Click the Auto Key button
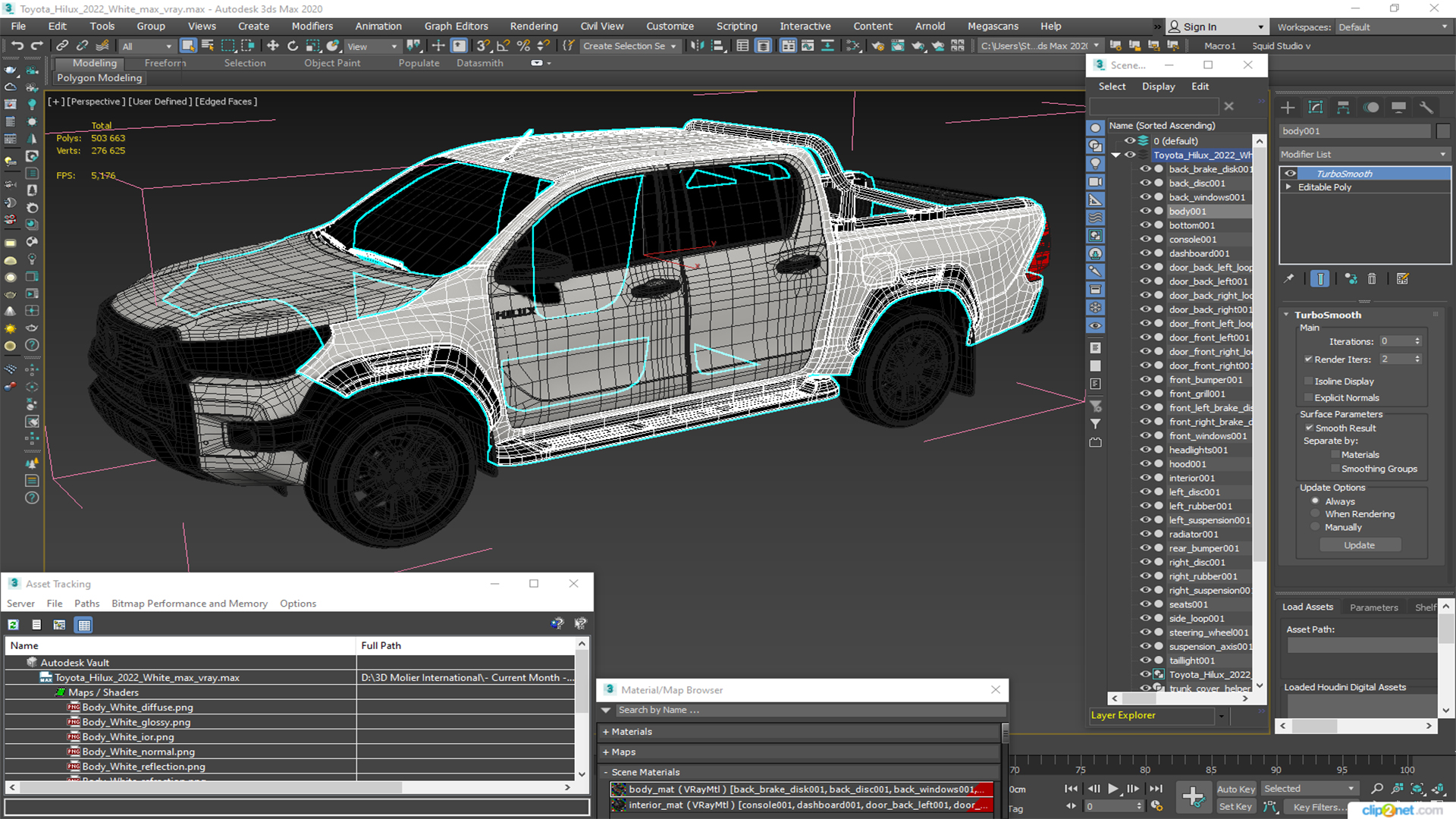The image size is (1456, 819). point(1236,789)
